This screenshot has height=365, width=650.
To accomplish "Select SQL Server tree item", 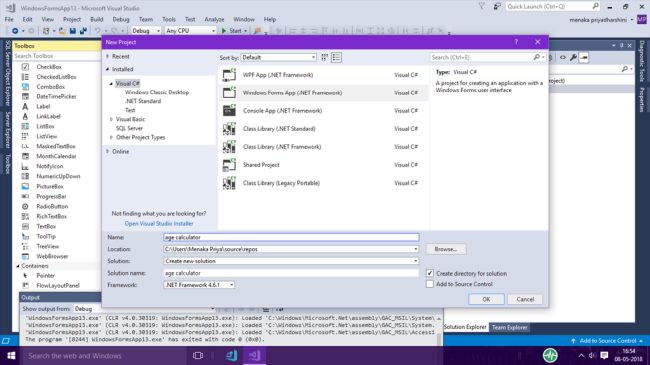I will (x=129, y=128).
